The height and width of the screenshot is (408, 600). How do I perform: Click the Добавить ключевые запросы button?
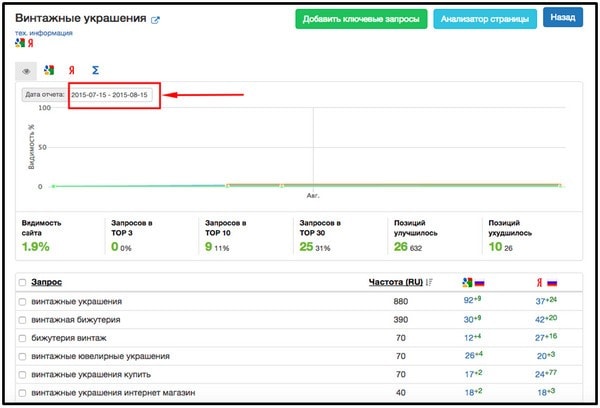[x=362, y=18]
